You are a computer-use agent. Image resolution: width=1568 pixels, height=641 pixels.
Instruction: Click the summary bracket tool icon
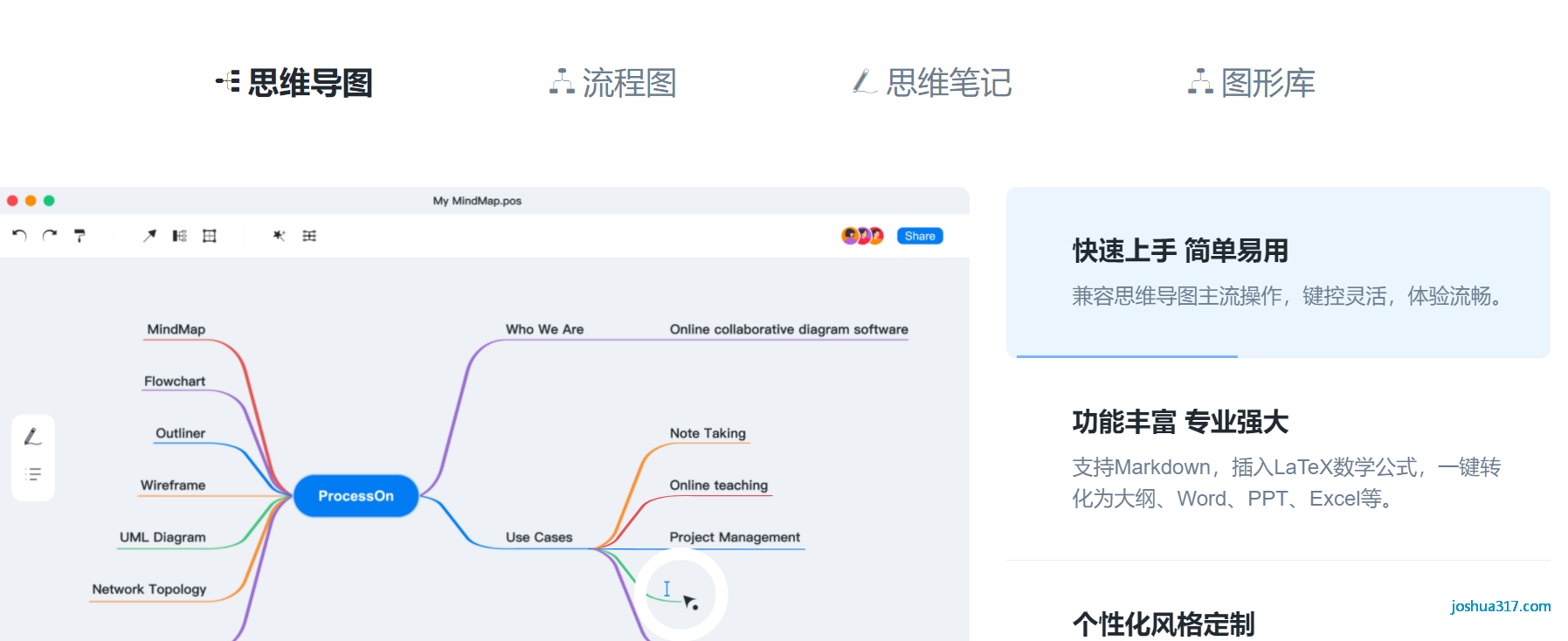click(179, 236)
